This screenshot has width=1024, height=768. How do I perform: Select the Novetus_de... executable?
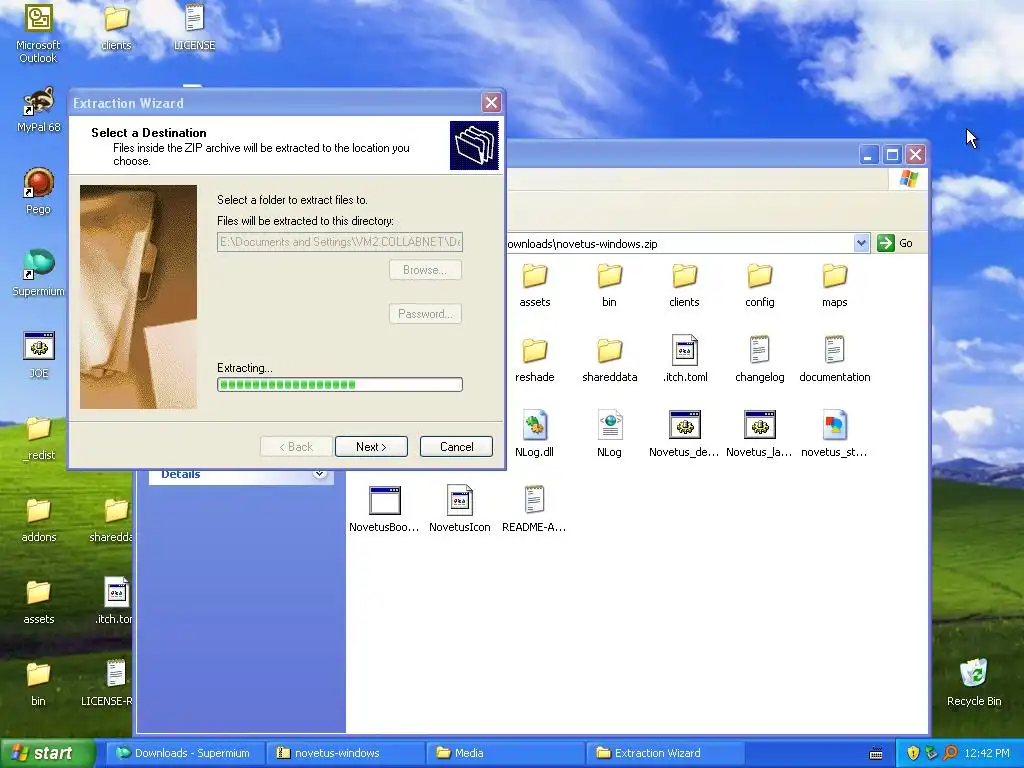click(x=684, y=434)
